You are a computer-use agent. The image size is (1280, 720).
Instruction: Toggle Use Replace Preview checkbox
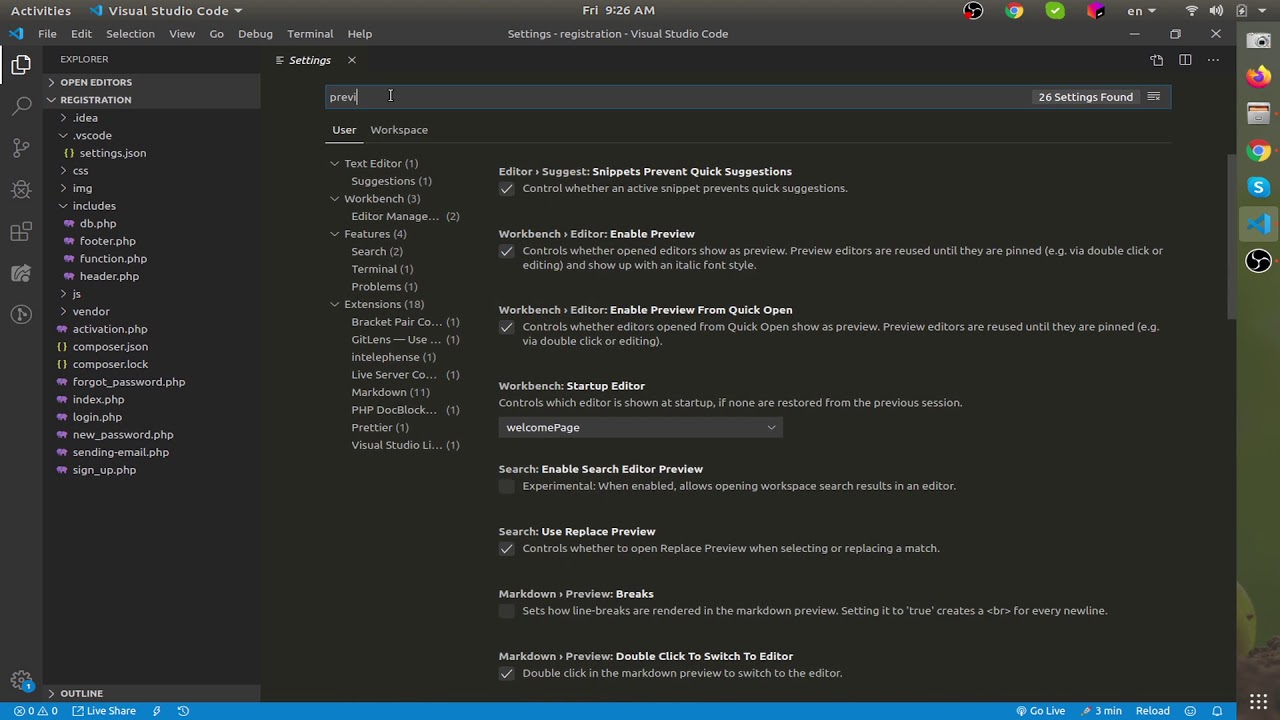point(507,549)
